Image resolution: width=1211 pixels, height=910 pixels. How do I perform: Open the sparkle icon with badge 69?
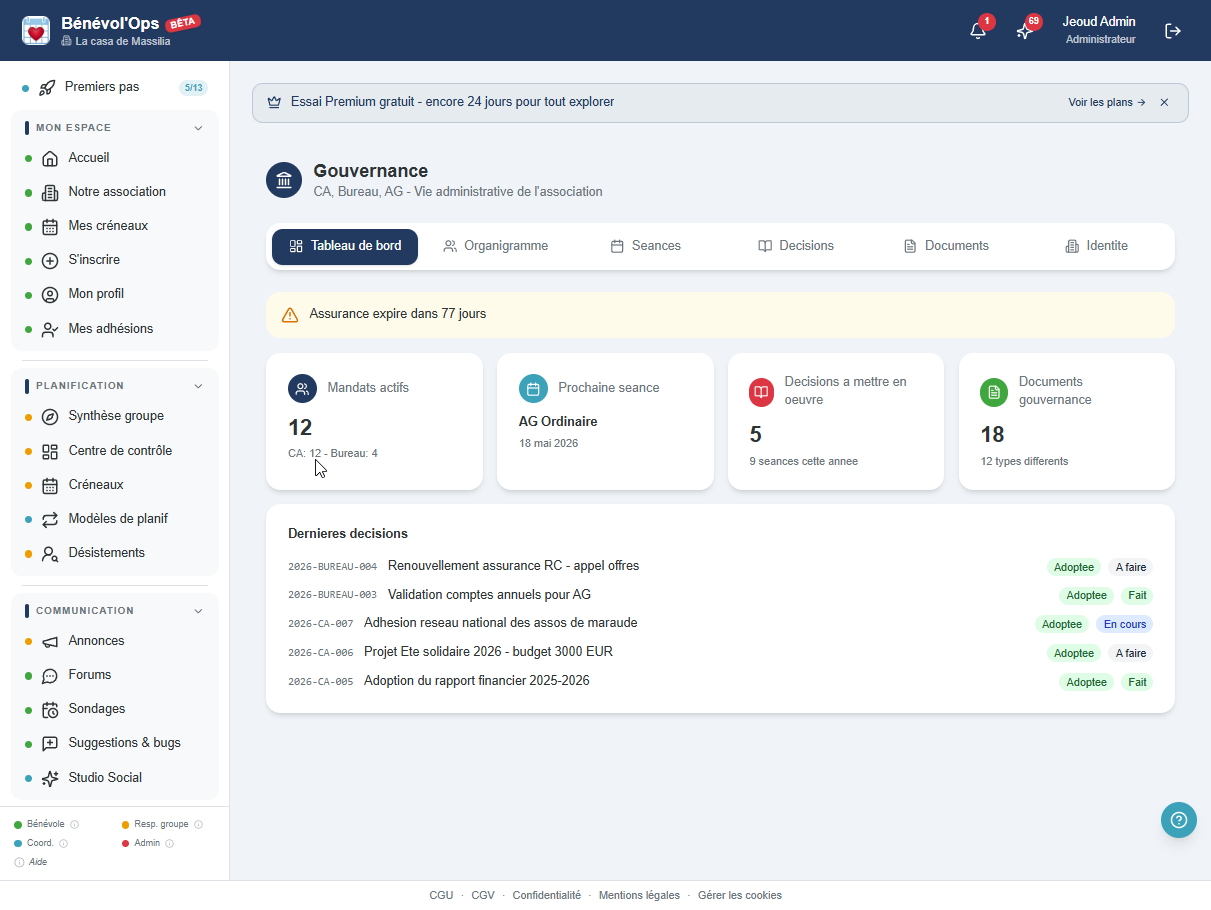pyautogui.click(x=1024, y=31)
